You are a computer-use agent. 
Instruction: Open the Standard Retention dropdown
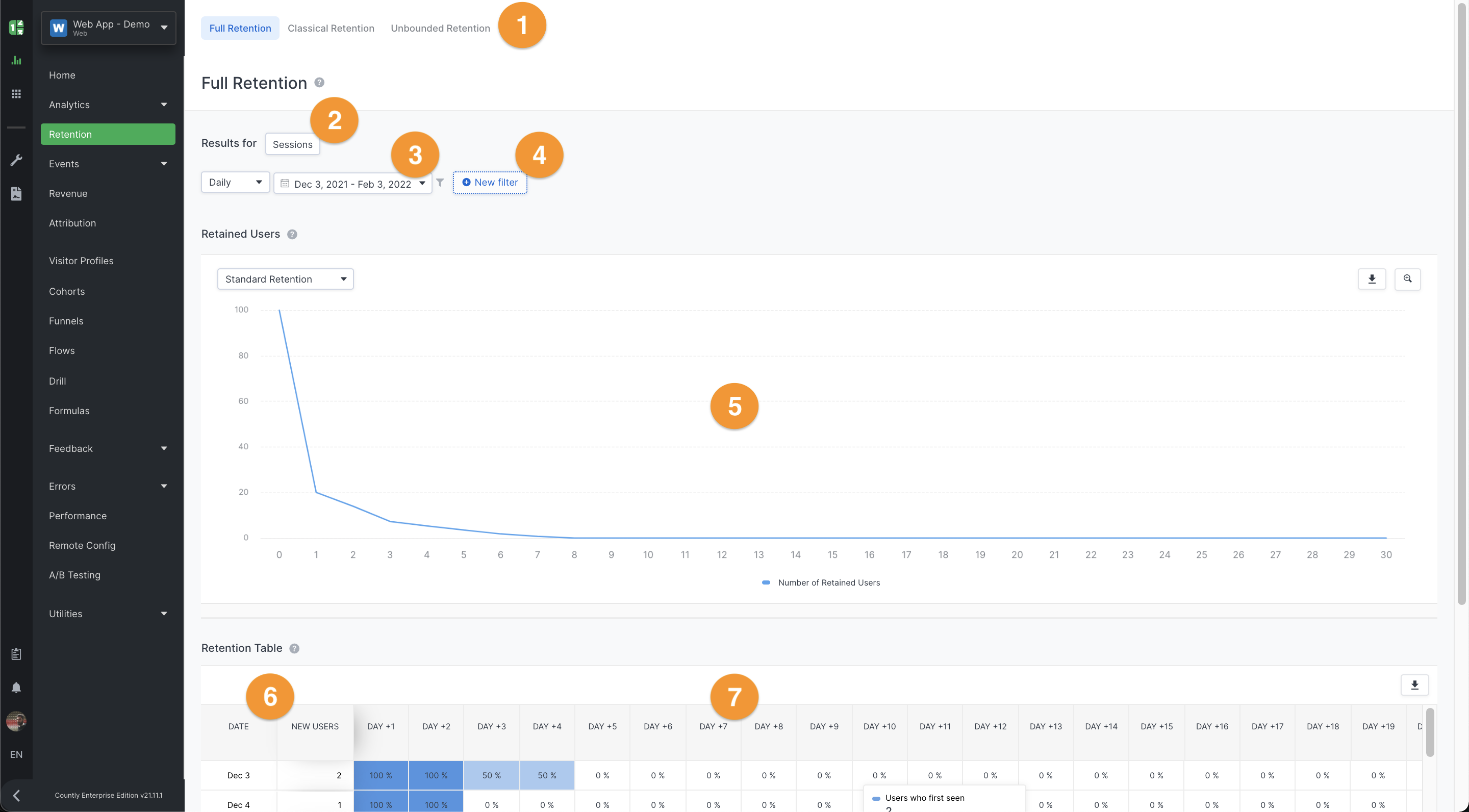pyautogui.click(x=285, y=280)
